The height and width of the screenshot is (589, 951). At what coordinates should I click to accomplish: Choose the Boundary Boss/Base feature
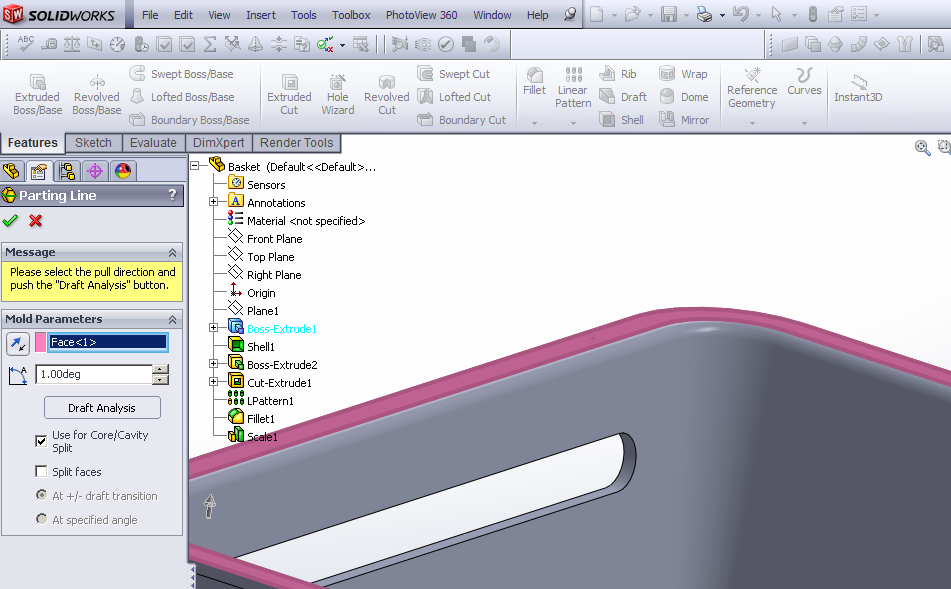[x=189, y=119]
